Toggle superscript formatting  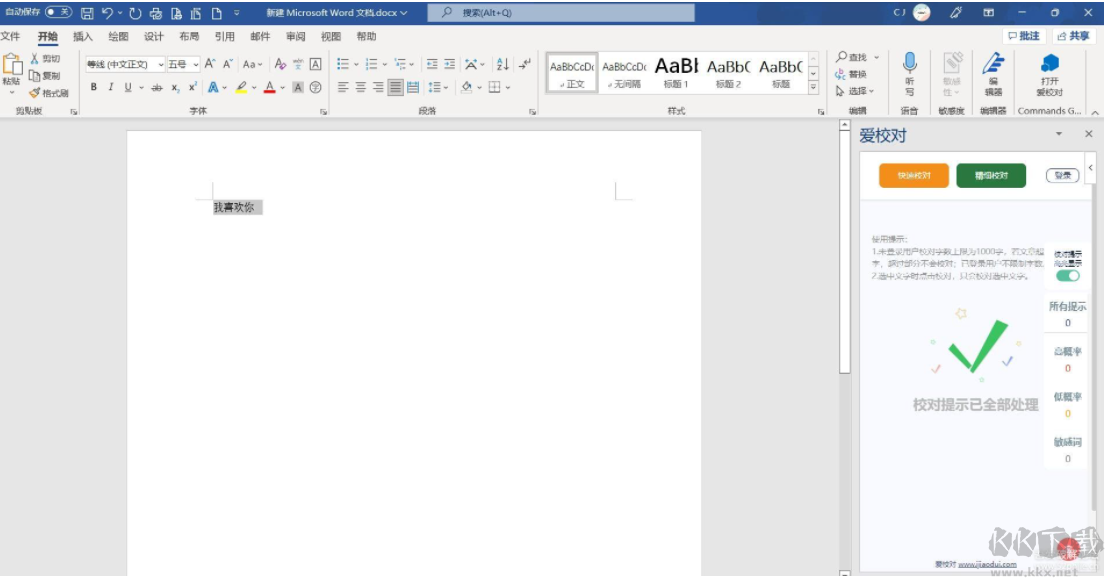pyautogui.click(x=192, y=87)
